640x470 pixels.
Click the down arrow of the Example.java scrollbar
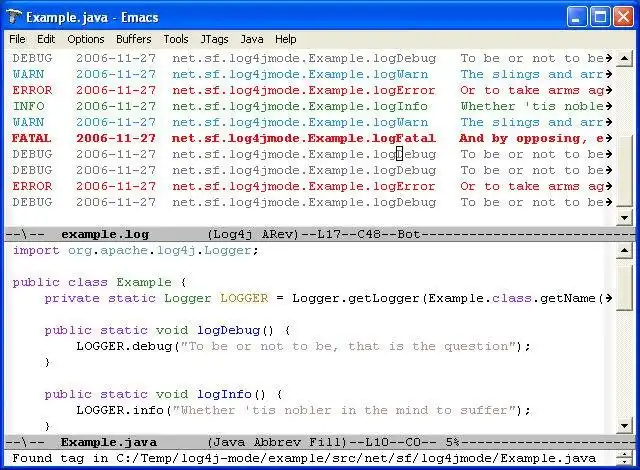point(624,426)
